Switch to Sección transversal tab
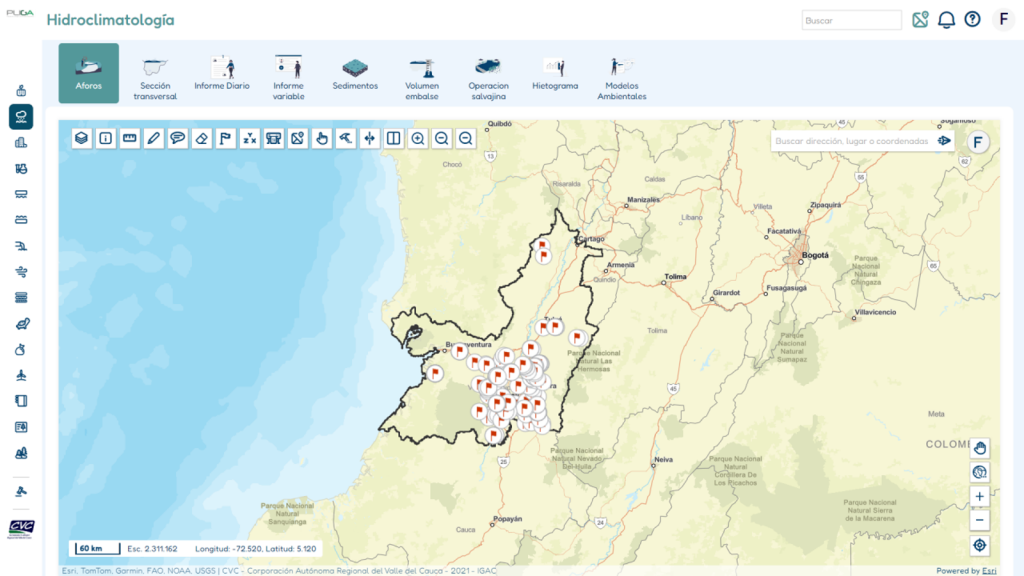1024x576 pixels. pyautogui.click(x=155, y=77)
